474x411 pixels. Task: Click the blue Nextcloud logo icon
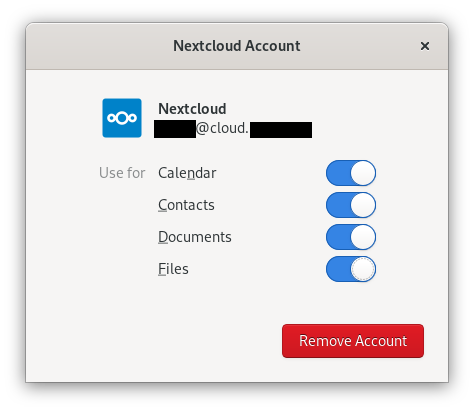122,118
